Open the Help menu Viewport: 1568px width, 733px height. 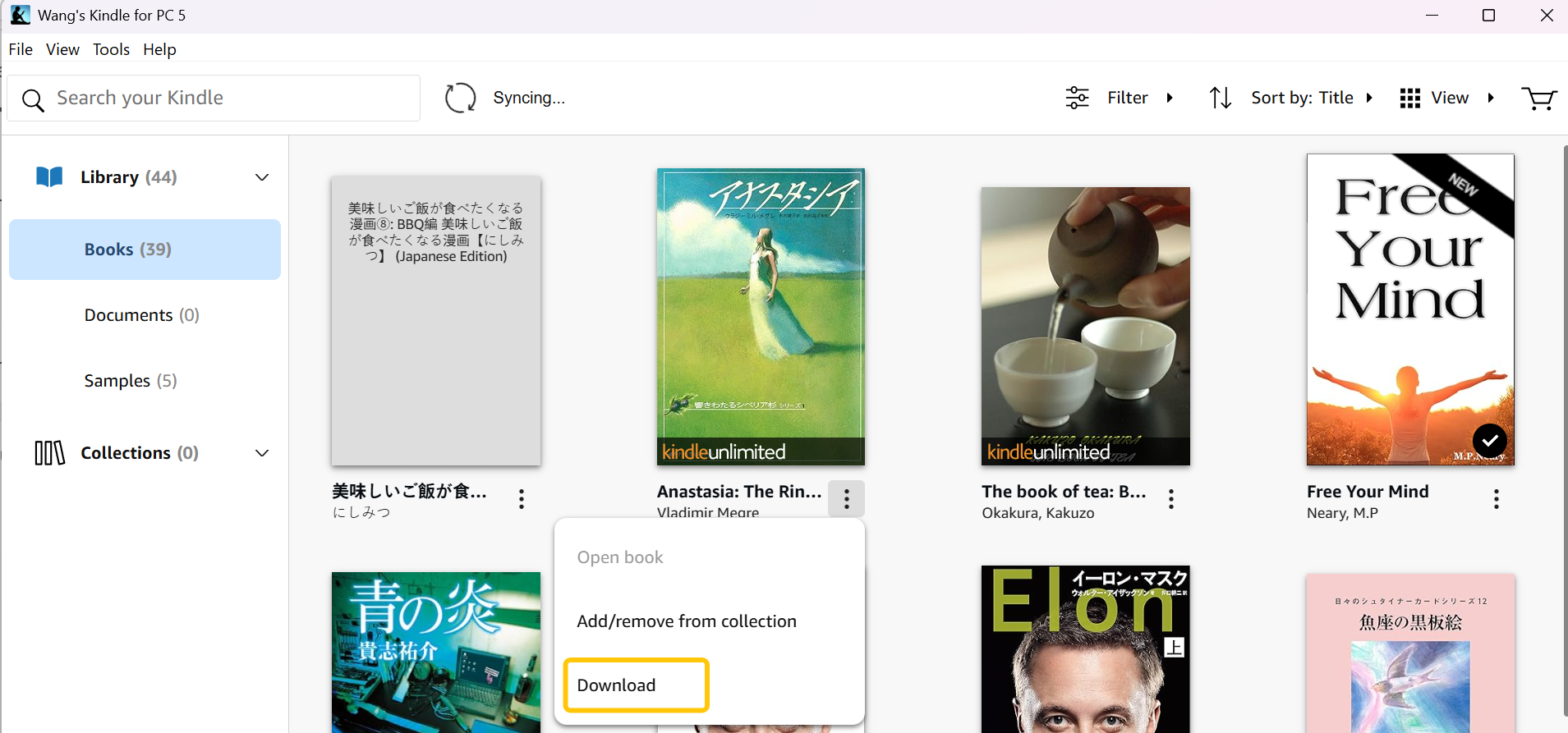coord(159,49)
